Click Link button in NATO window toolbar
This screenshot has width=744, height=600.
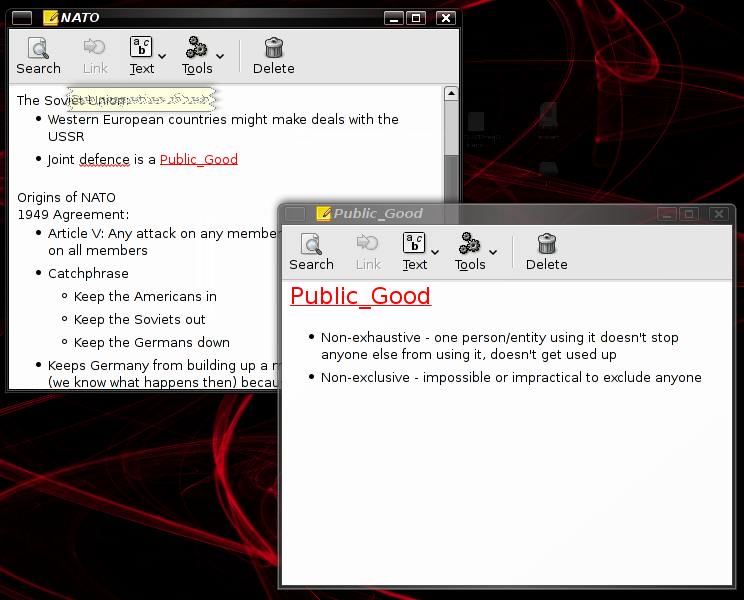click(95, 56)
